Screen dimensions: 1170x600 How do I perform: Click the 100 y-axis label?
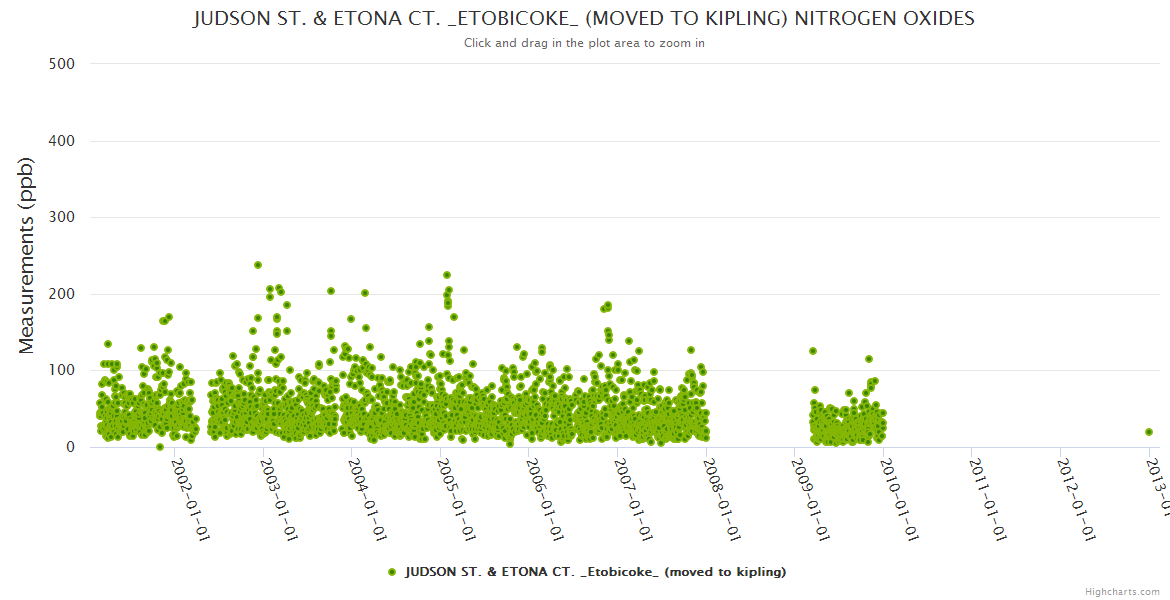pos(62,370)
